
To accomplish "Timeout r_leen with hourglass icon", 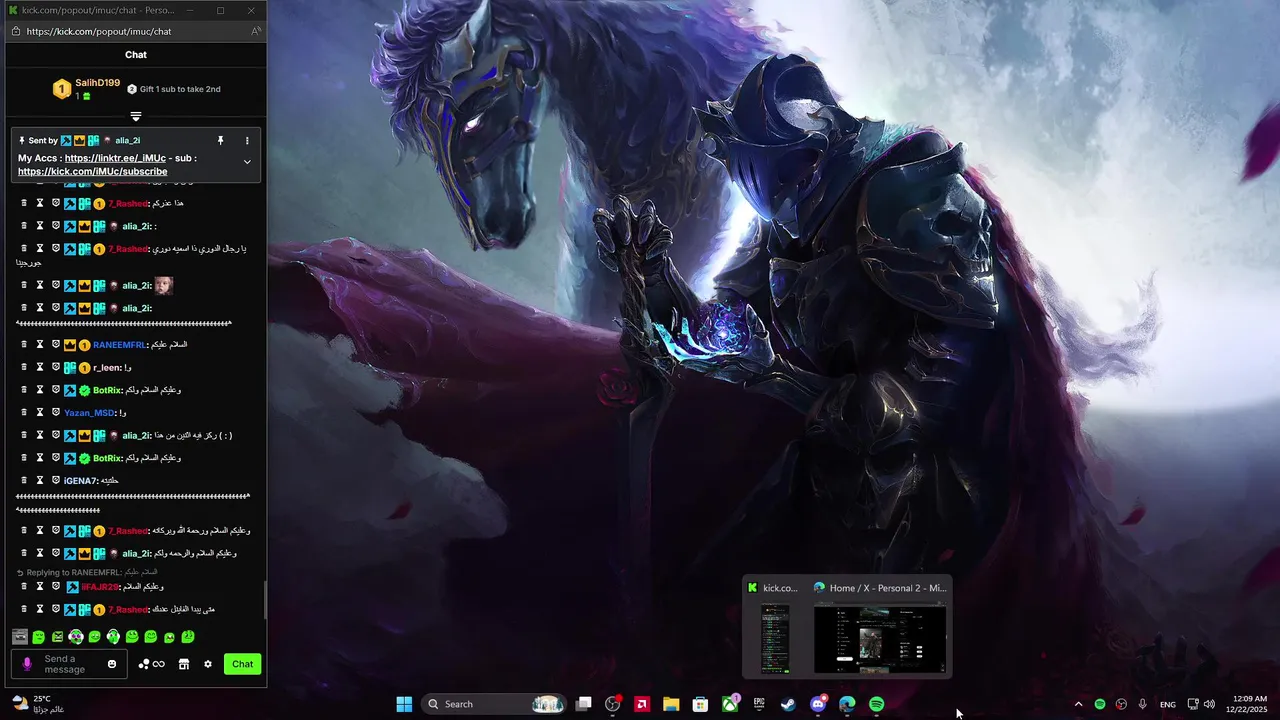I will pyautogui.click(x=40, y=367).
